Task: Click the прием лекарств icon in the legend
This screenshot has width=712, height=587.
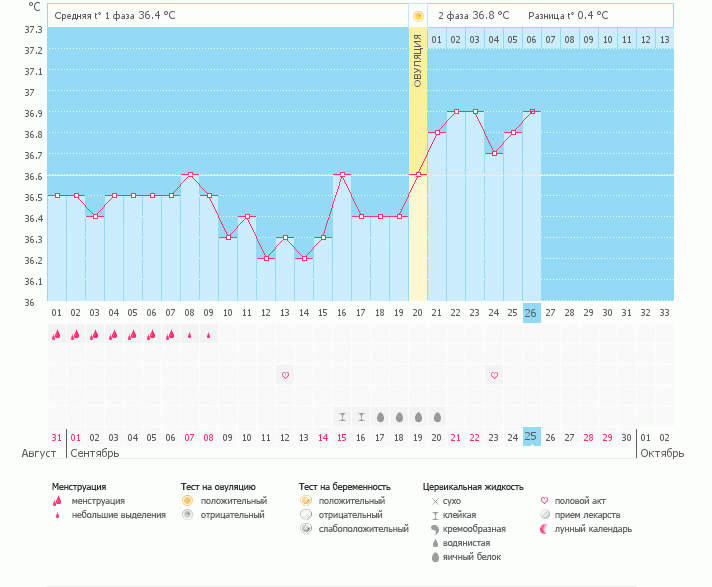Action: 545,515
